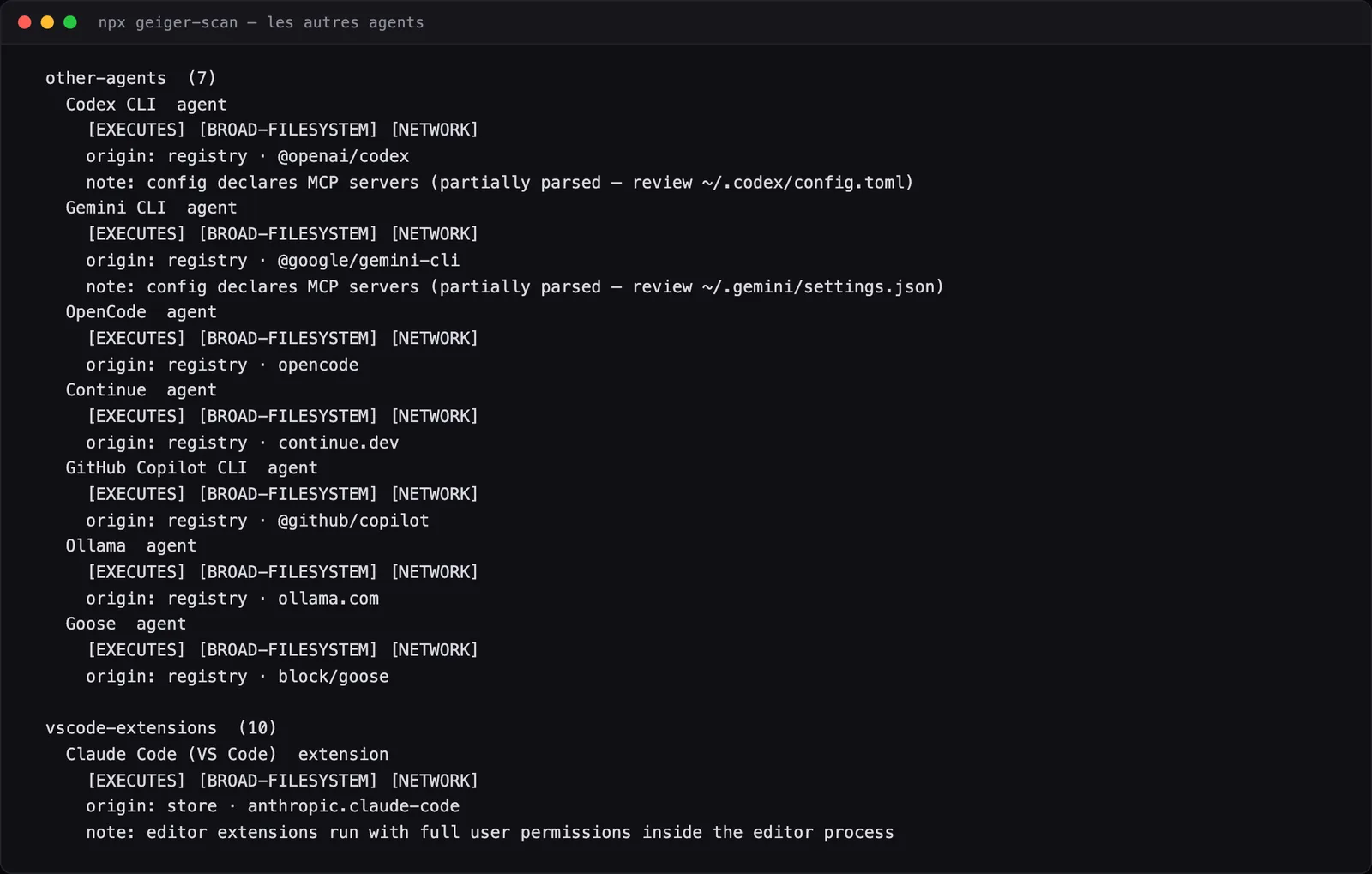
Task: Click the [BROAD-FILESYSTEM] tag under Gemini CLI
Action: point(288,234)
